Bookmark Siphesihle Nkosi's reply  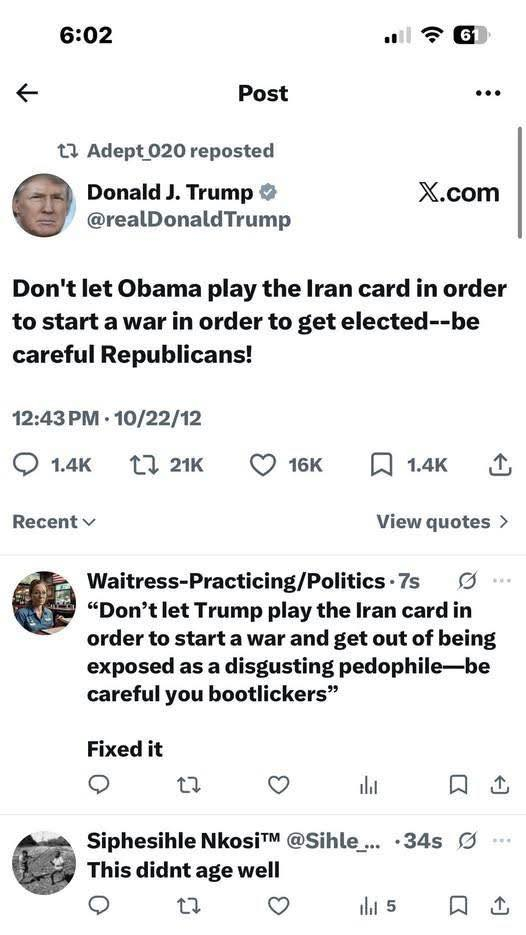tap(457, 906)
